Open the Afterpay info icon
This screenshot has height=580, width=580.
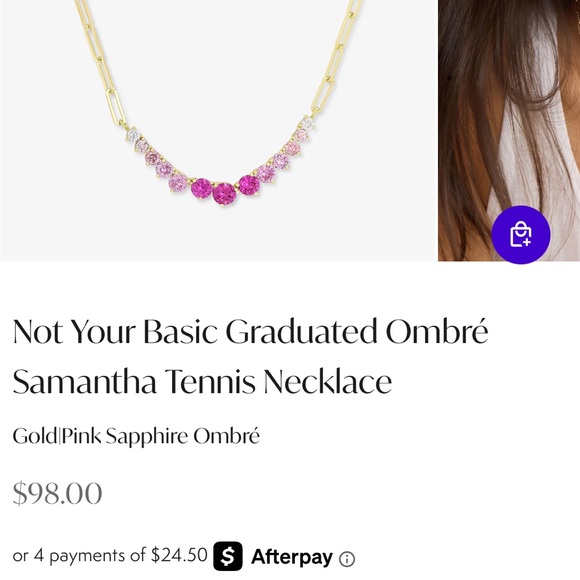347,559
